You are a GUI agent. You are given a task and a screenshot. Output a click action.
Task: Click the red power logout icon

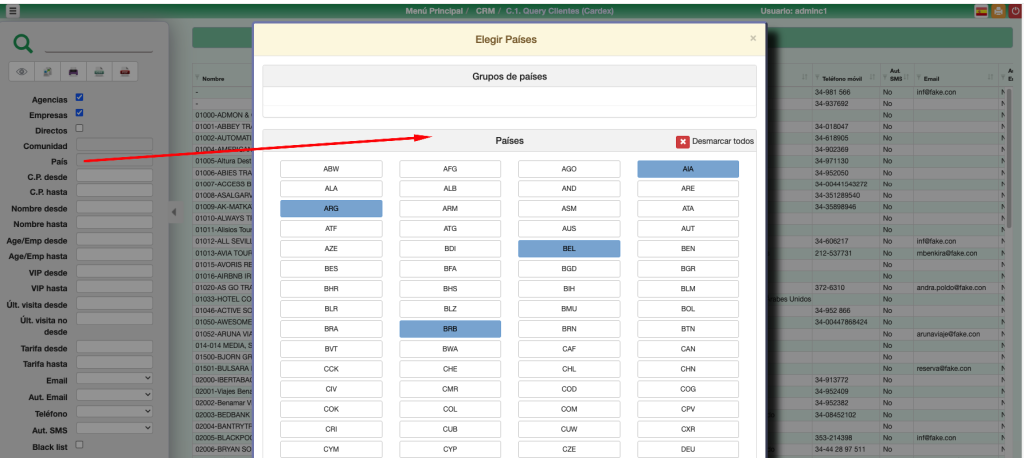click(1014, 10)
